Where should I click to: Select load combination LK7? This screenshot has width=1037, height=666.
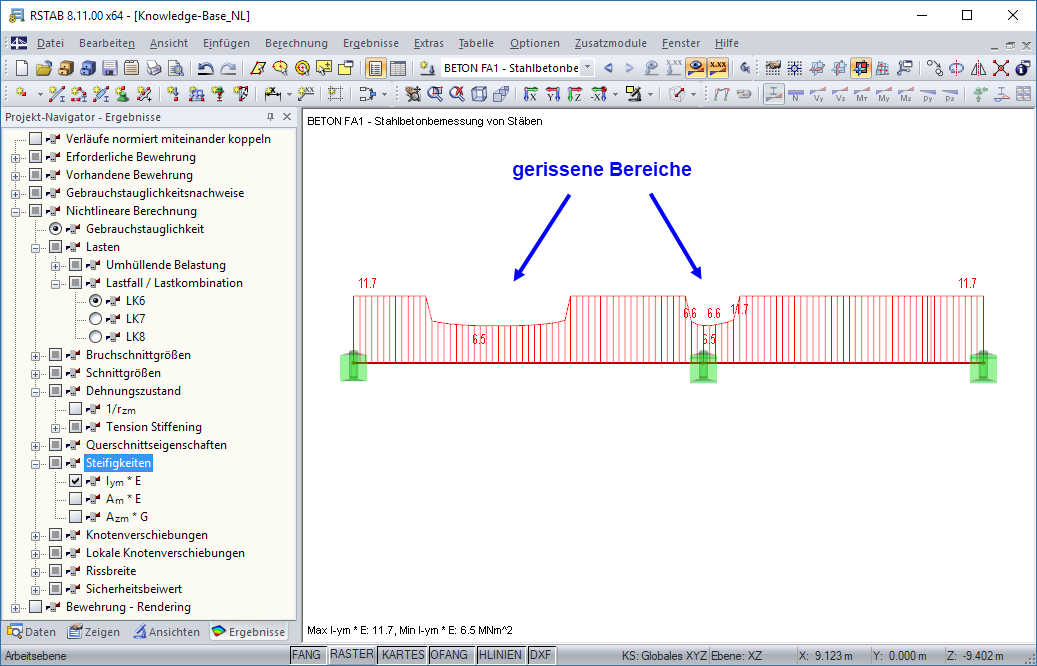[x=96, y=319]
